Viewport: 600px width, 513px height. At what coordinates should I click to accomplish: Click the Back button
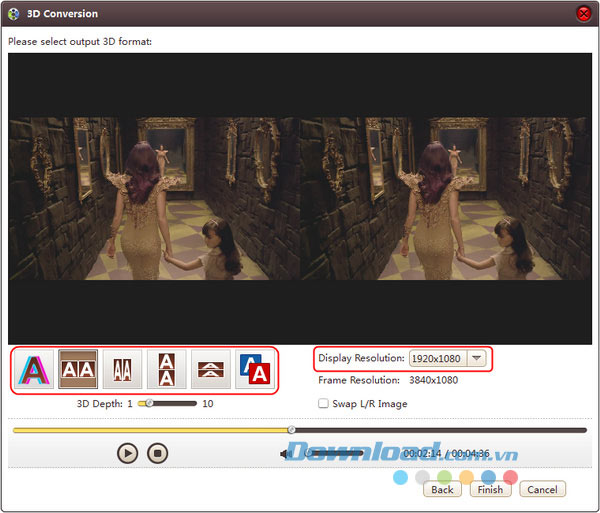click(442, 489)
